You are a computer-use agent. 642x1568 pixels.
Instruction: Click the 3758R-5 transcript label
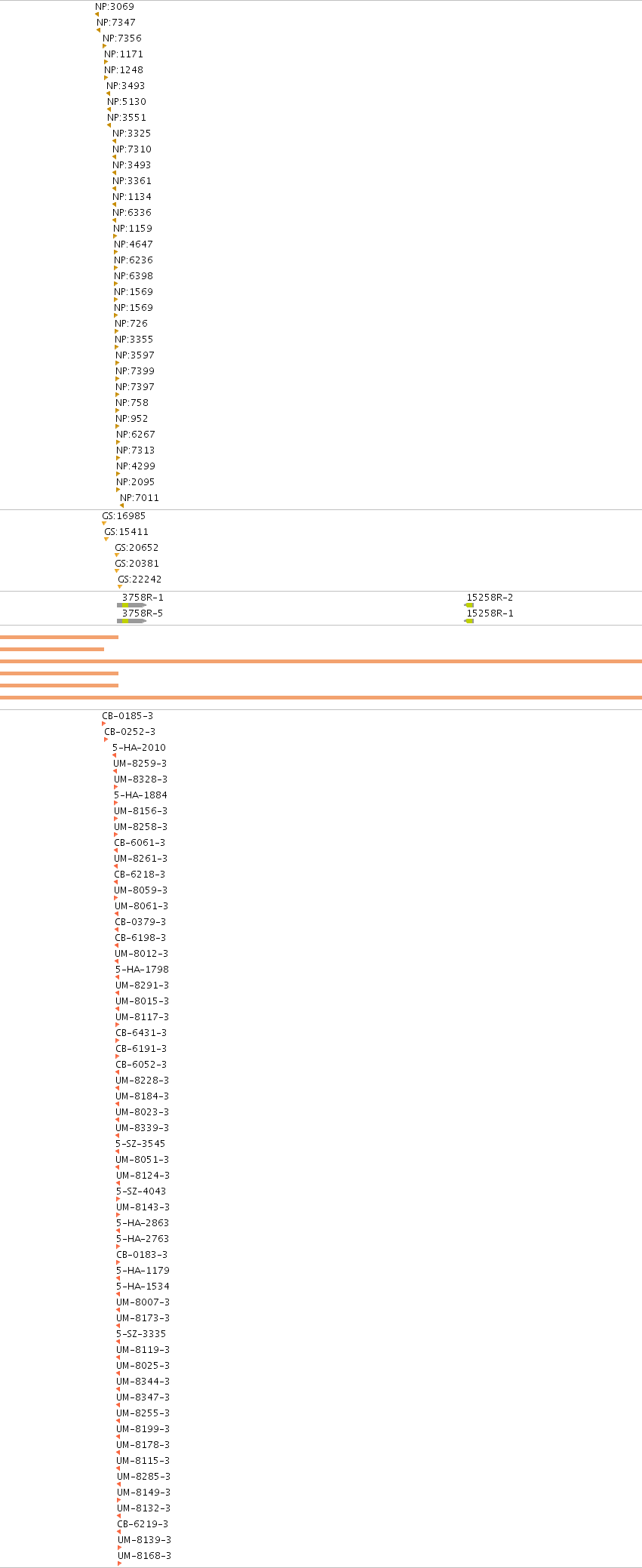[x=143, y=613]
